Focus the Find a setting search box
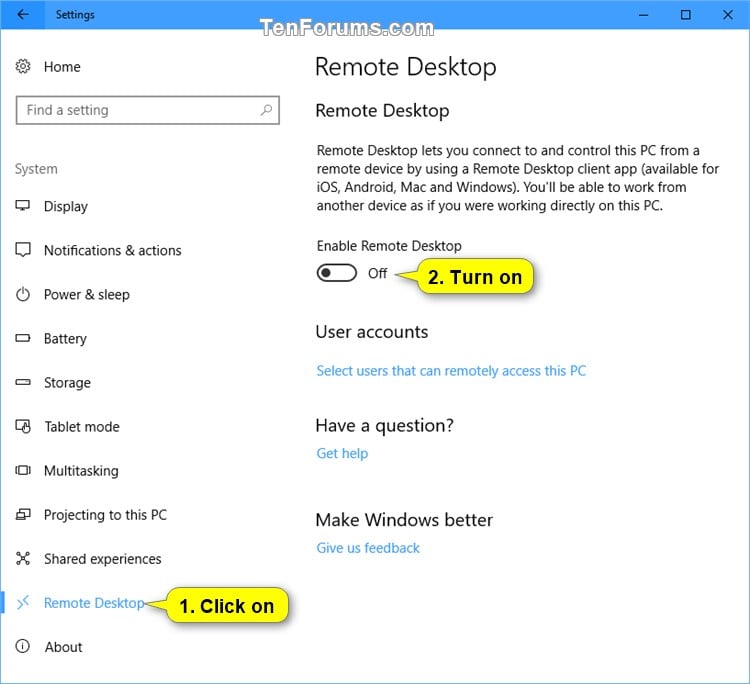This screenshot has height=684, width=750. (147, 110)
